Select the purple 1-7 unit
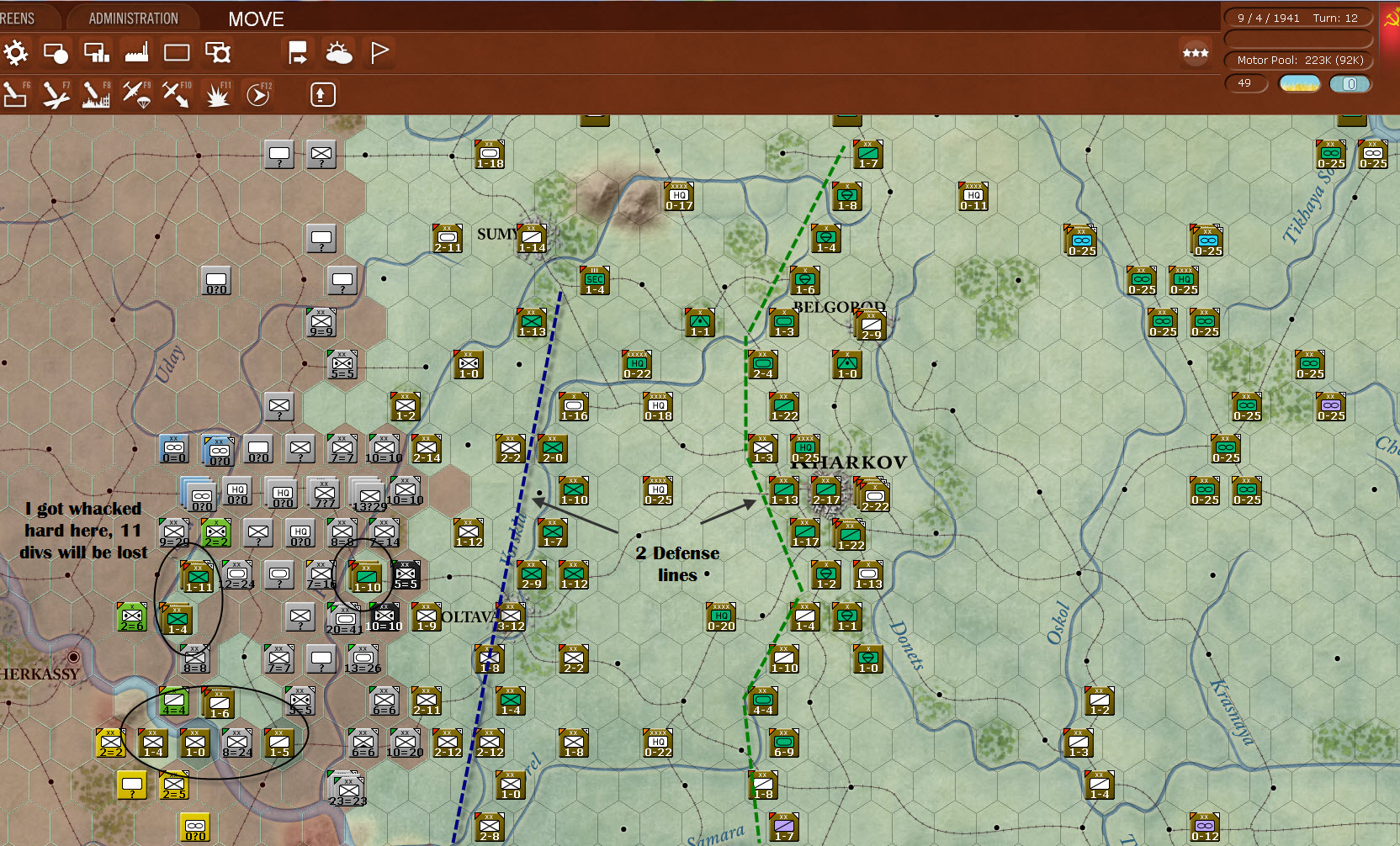Viewport: 1400px width, 846px height. (784, 827)
